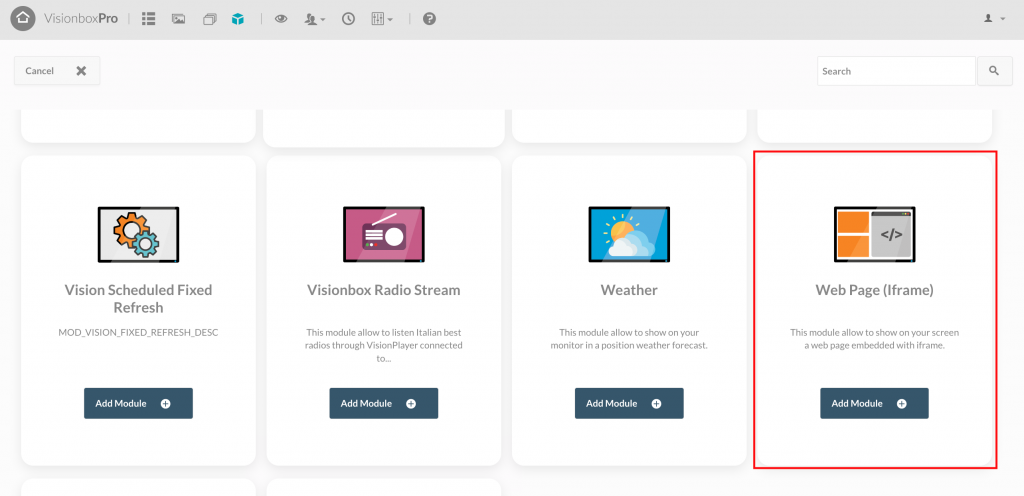Screen dimensions: 1024x496
Task: Open the help question mark icon
Action: click(429, 19)
